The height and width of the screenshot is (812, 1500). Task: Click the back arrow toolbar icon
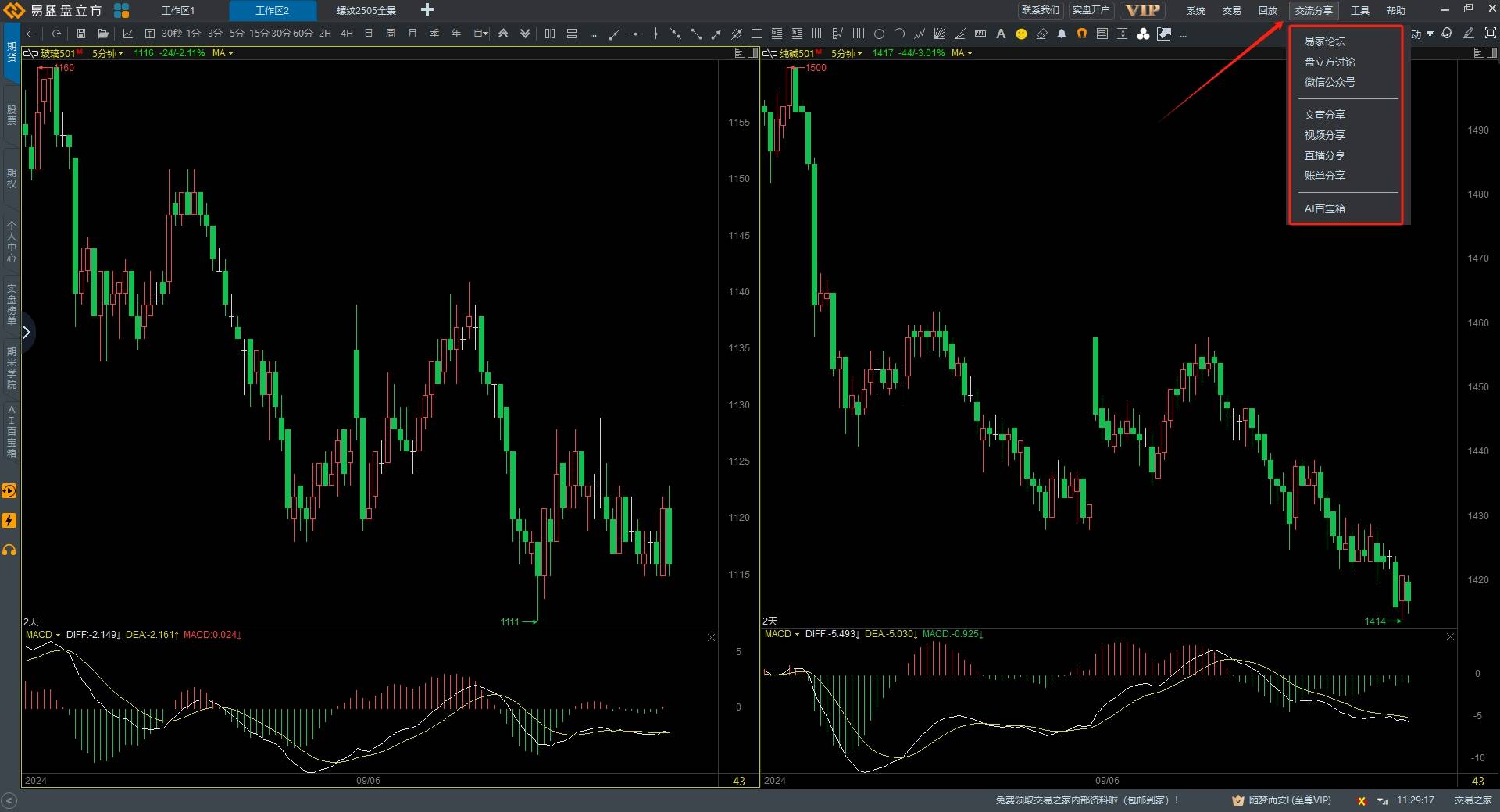31,34
